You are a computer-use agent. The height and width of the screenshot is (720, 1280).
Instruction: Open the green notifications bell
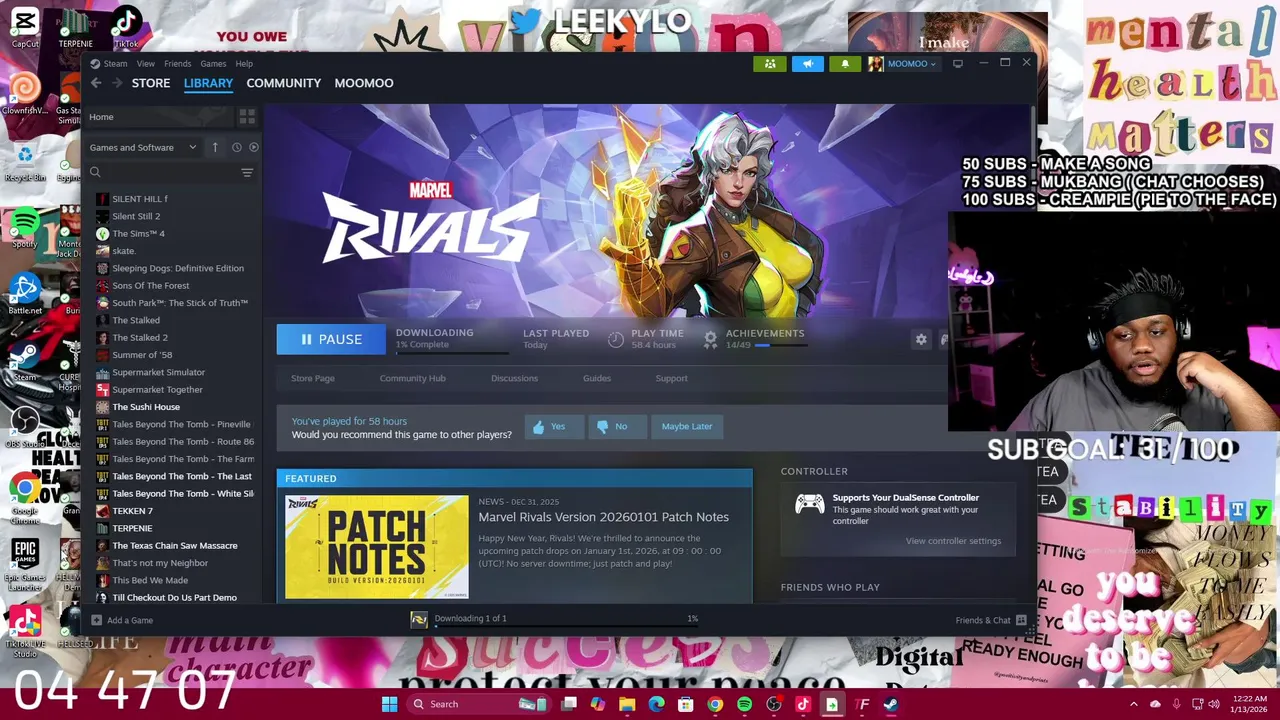click(x=845, y=64)
